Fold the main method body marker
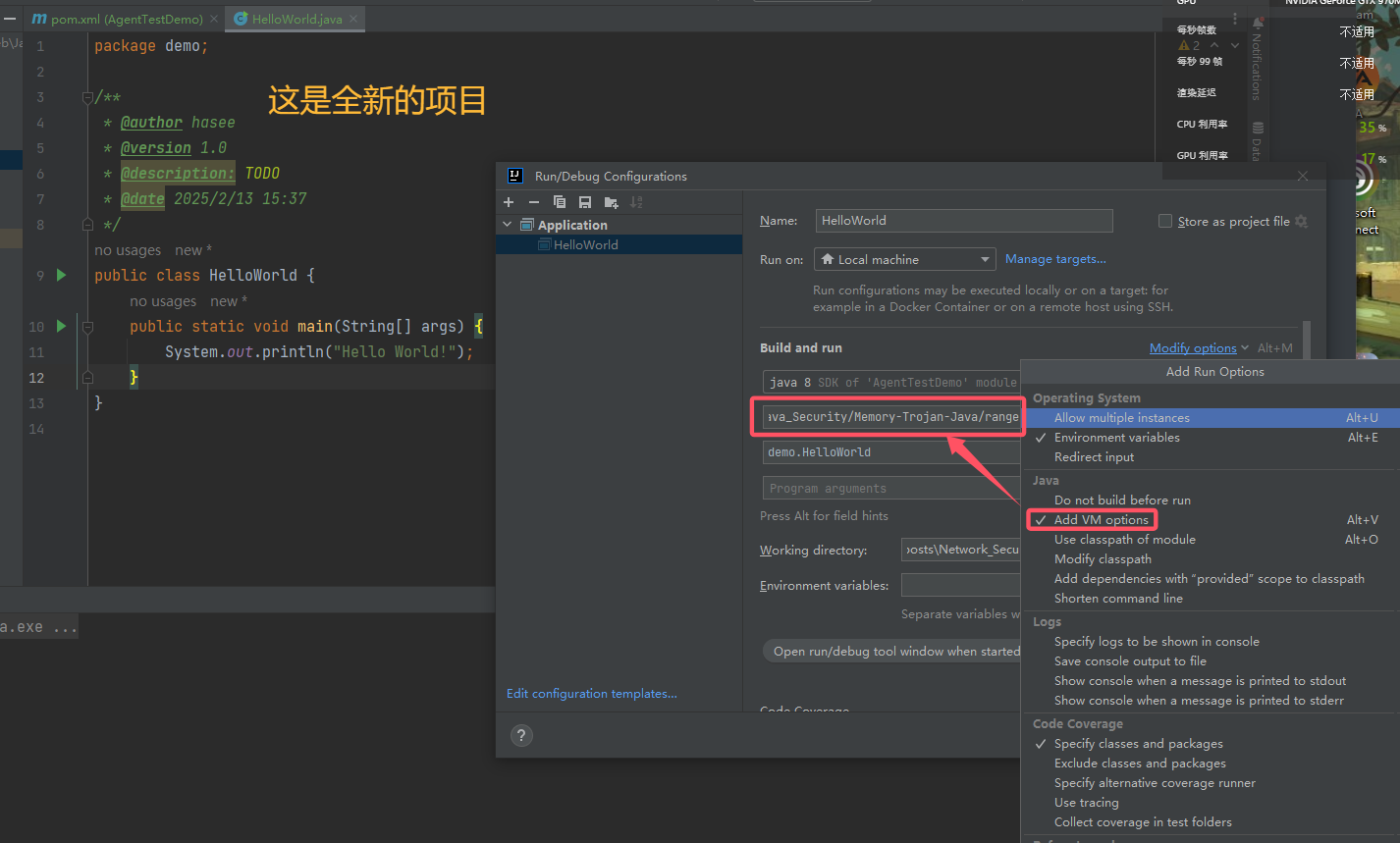The width and height of the screenshot is (1400, 843). [87, 327]
